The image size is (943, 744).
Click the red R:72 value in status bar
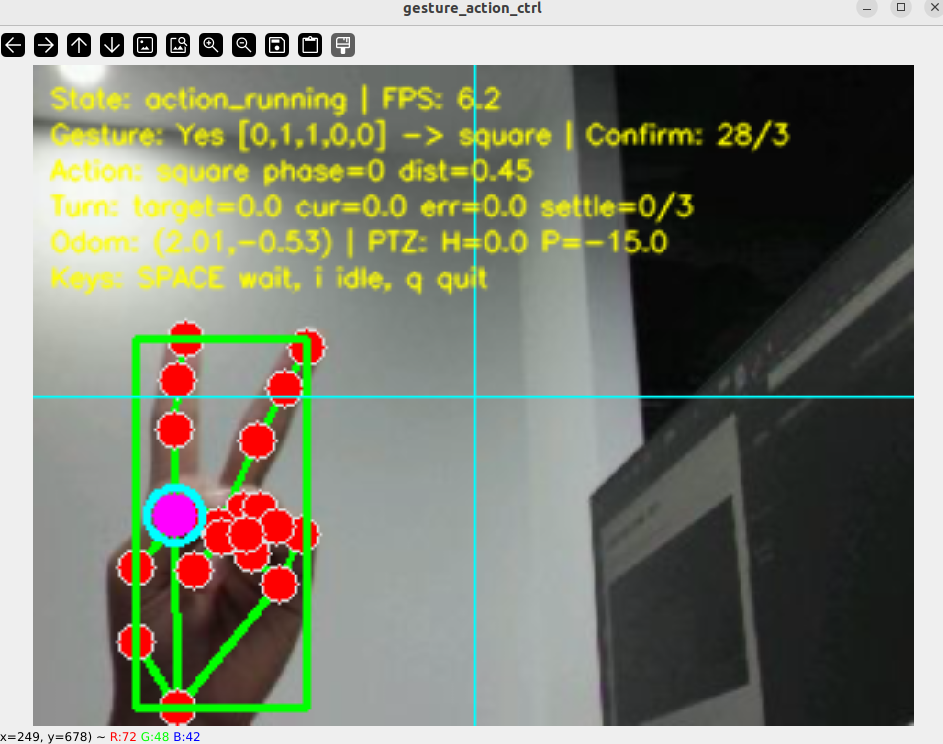point(123,737)
